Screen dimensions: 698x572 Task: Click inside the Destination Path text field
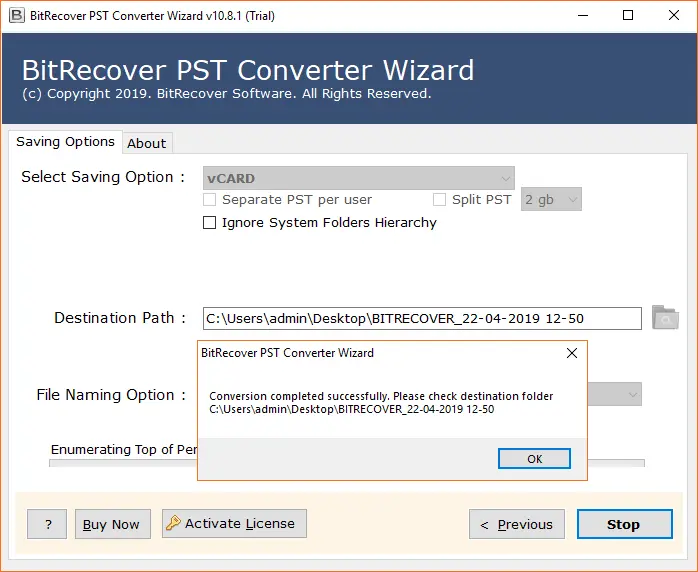(x=421, y=318)
